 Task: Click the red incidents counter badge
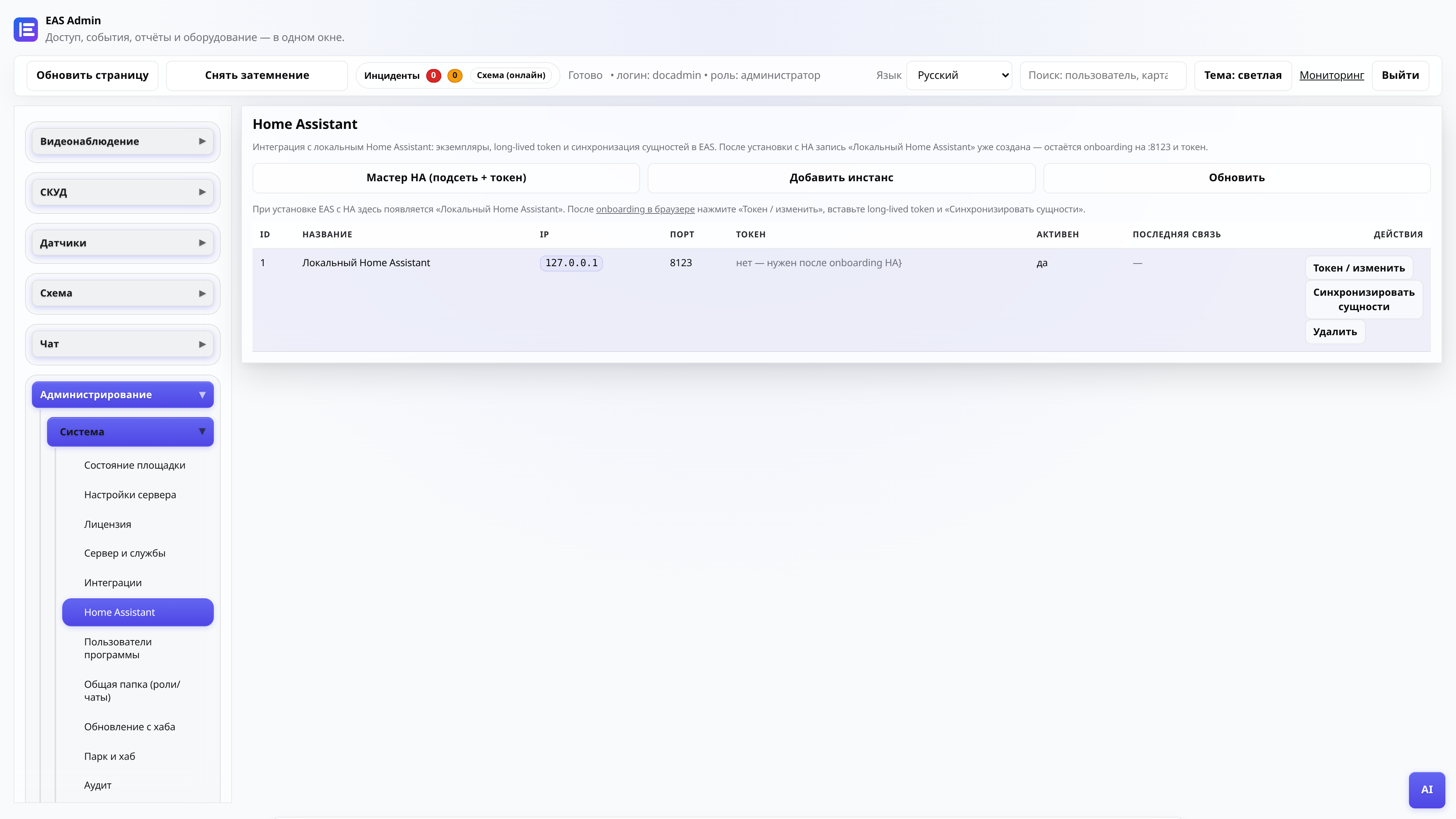[433, 75]
